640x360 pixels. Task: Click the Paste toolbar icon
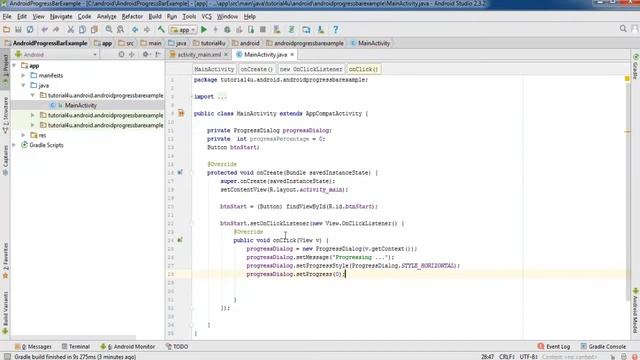pyautogui.click(x=94, y=29)
